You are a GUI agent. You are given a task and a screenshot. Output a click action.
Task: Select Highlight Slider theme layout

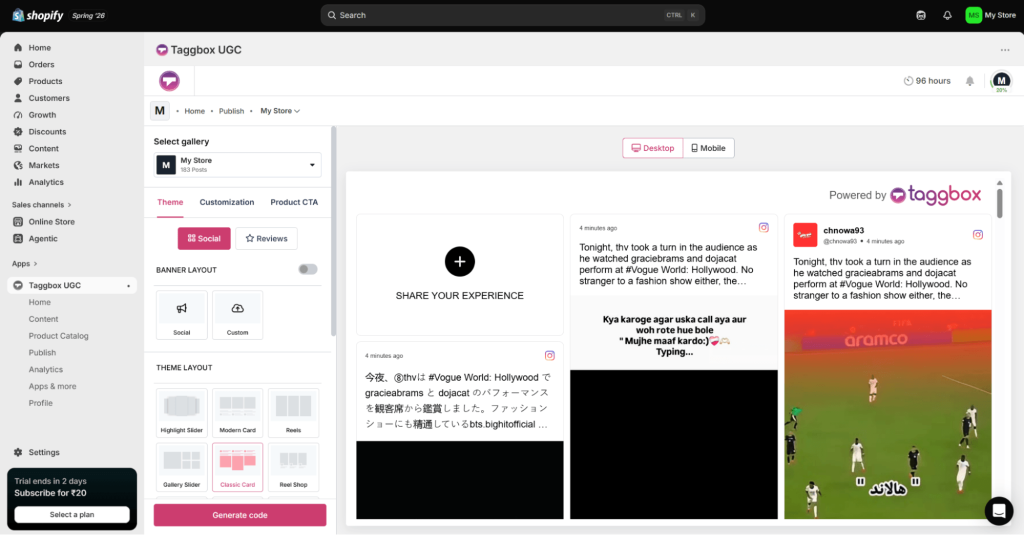point(182,413)
